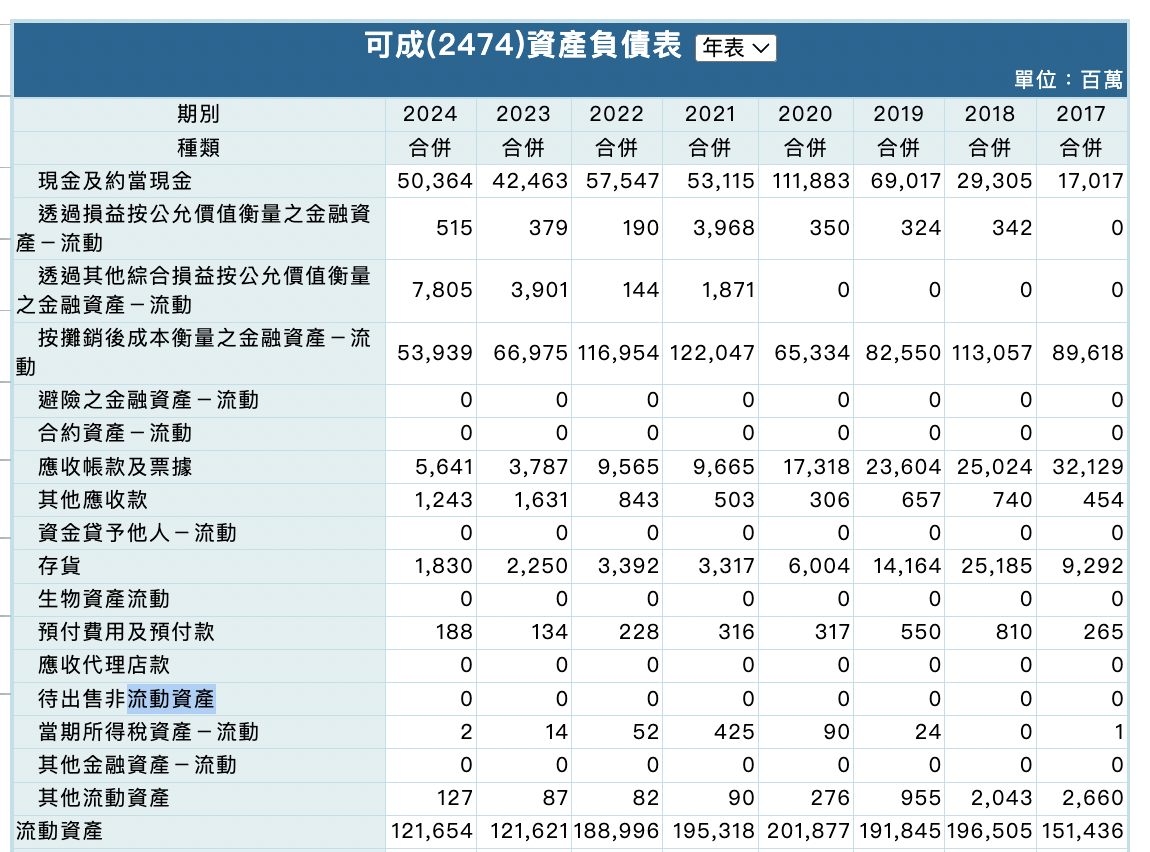Click the 其他流動資產 row label
The image size is (1150, 852).
[x=104, y=798]
